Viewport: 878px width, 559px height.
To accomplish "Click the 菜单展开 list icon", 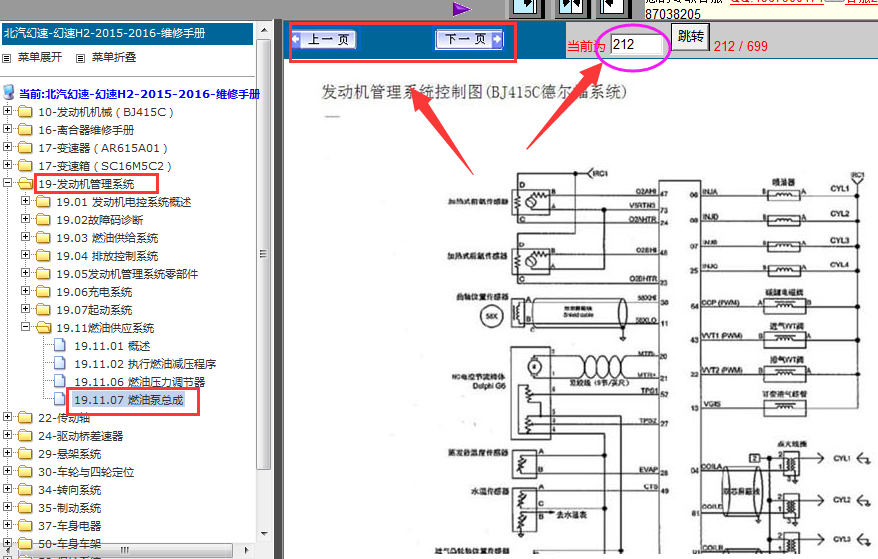I will point(7,58).
